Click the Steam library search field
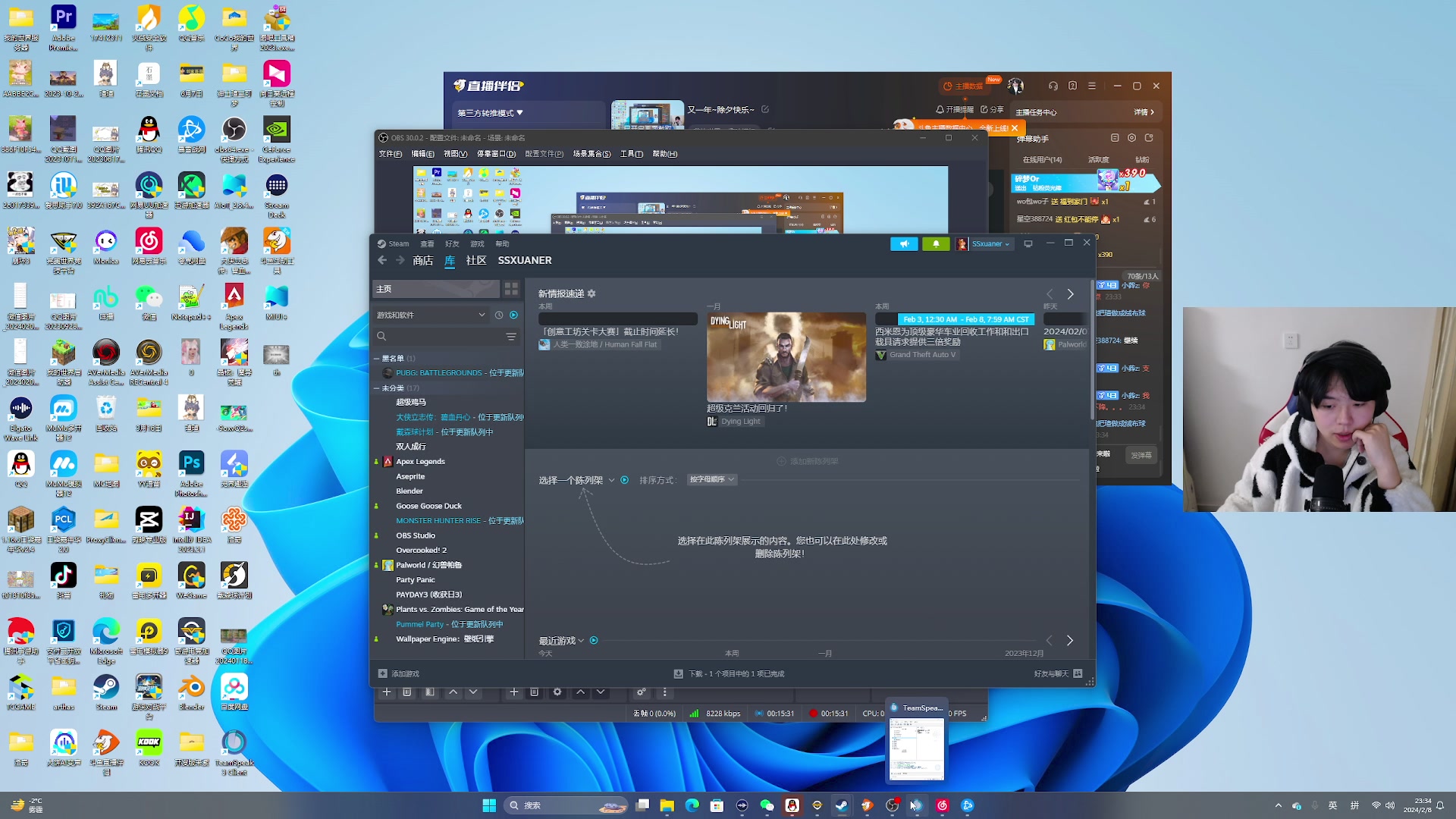Screen dimensions: 1456x819 pos(438,337)
